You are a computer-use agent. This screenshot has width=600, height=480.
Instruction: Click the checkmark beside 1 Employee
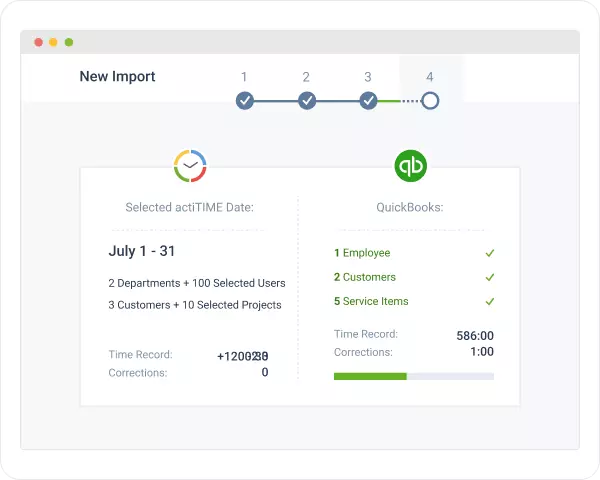click(x=490, y=253)
